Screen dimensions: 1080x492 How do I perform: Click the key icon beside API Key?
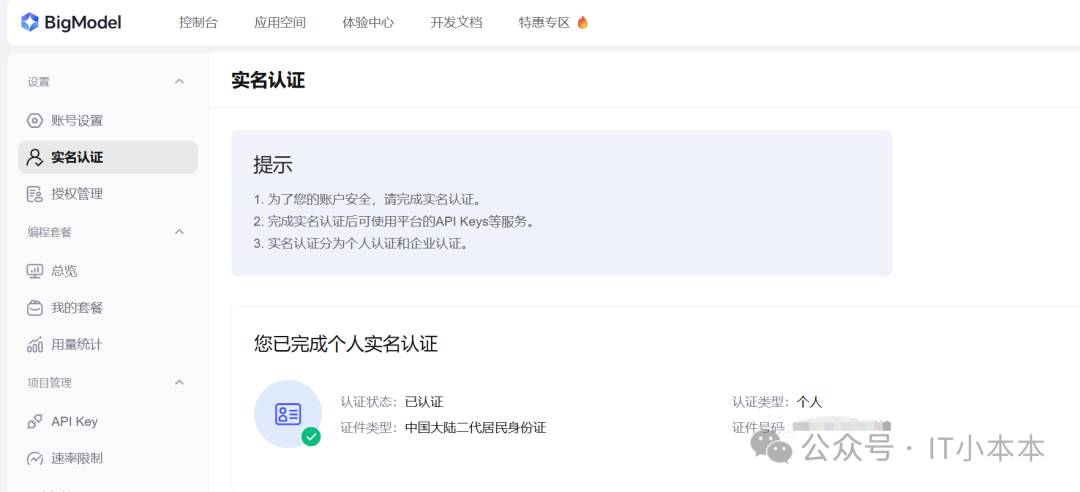(34, 421)
